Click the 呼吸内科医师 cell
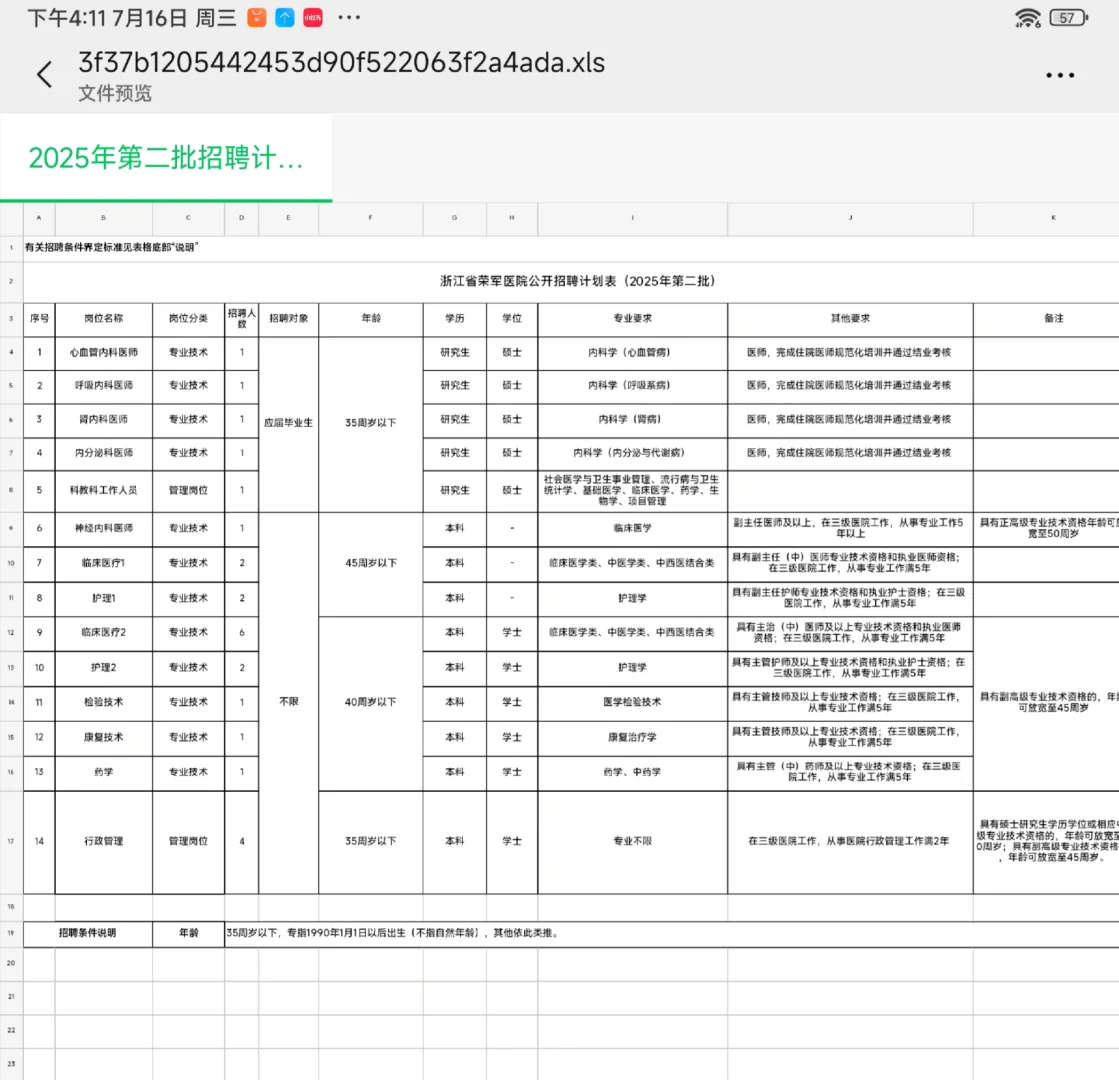Image resolution: width=1119 pixels, height=1080 pixels. coord(103,385)
